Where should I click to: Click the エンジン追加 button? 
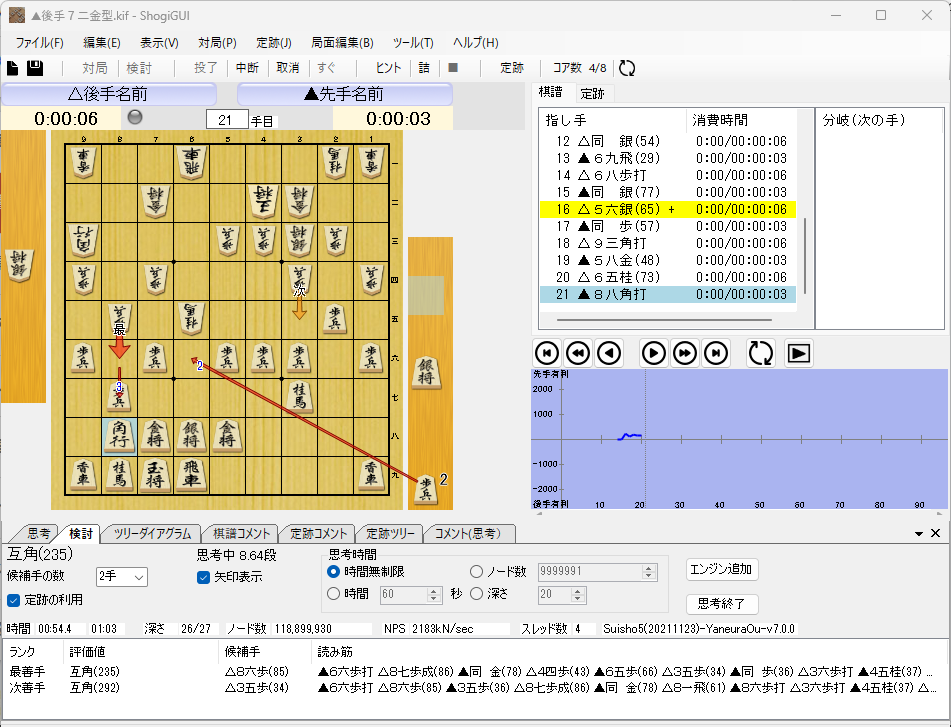(x=722, y=569)
